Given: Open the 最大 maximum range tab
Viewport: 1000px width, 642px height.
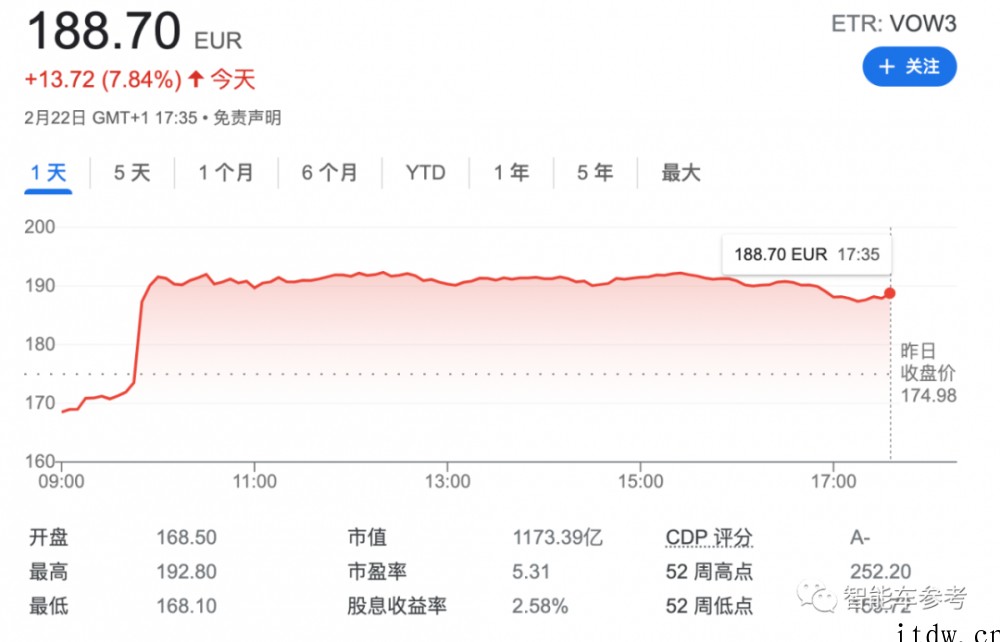Looking at the screenshot, I should pos(680,173).
